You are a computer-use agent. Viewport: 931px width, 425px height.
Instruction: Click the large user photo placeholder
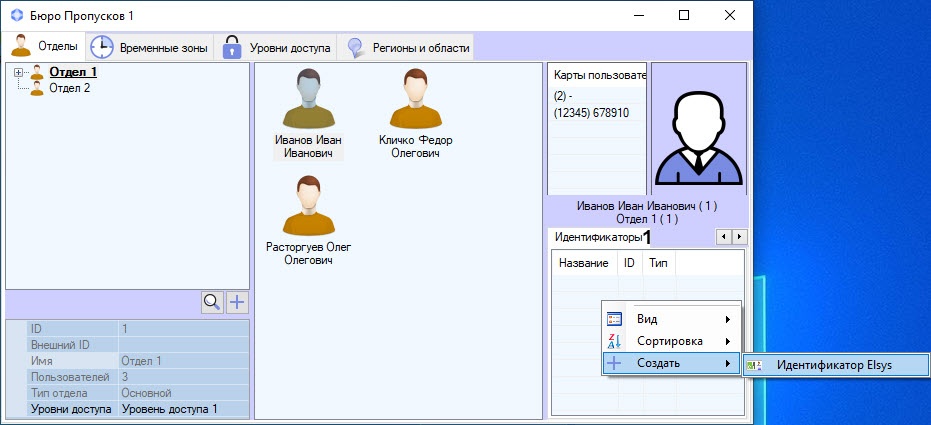[698, 128]
